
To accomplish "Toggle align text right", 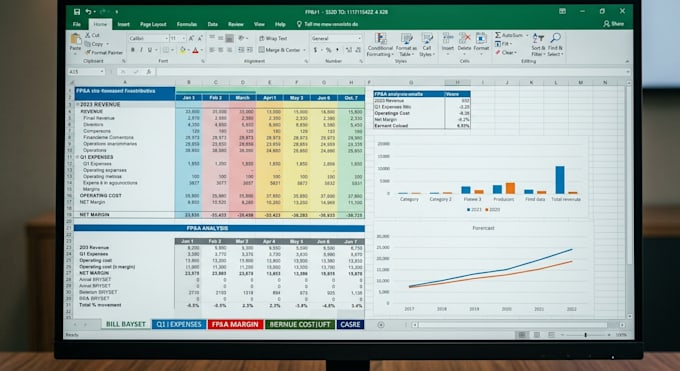I will (229, 50).
